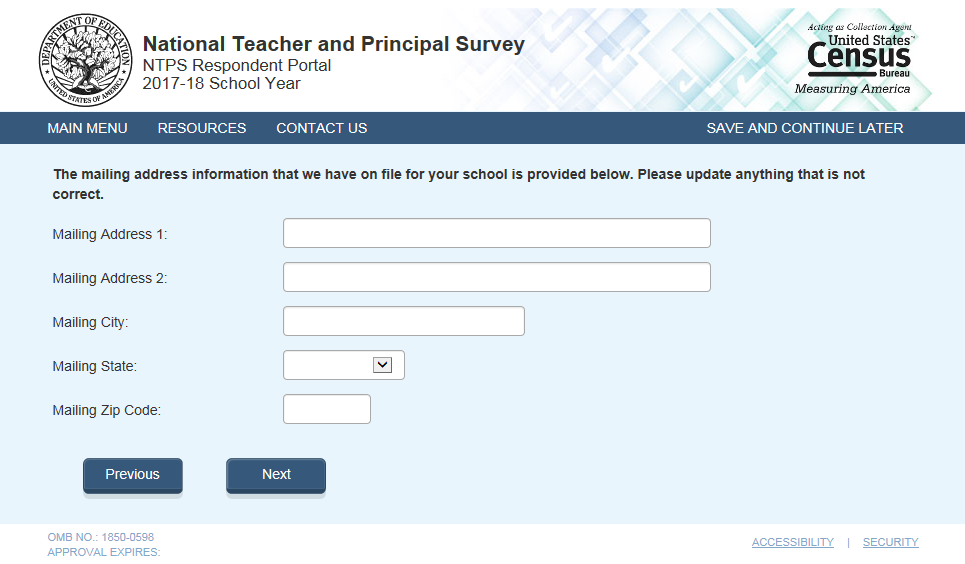The height and width of the screenshot is (564, 965).
Task: Click into the Mailing Address 2 field
Action: pyautogui.click(x=496, y=277)
